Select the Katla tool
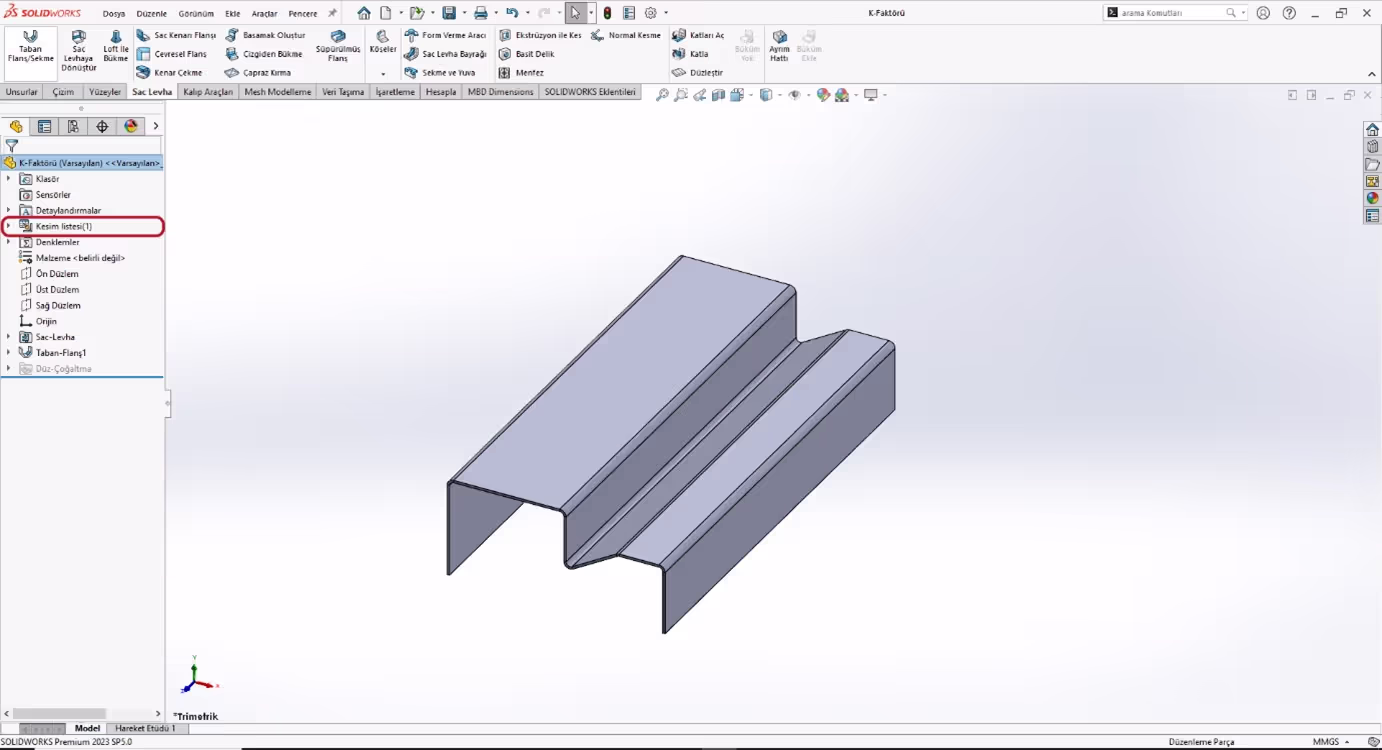Viewport: 1382px width, 750px height. coord(690,54)
